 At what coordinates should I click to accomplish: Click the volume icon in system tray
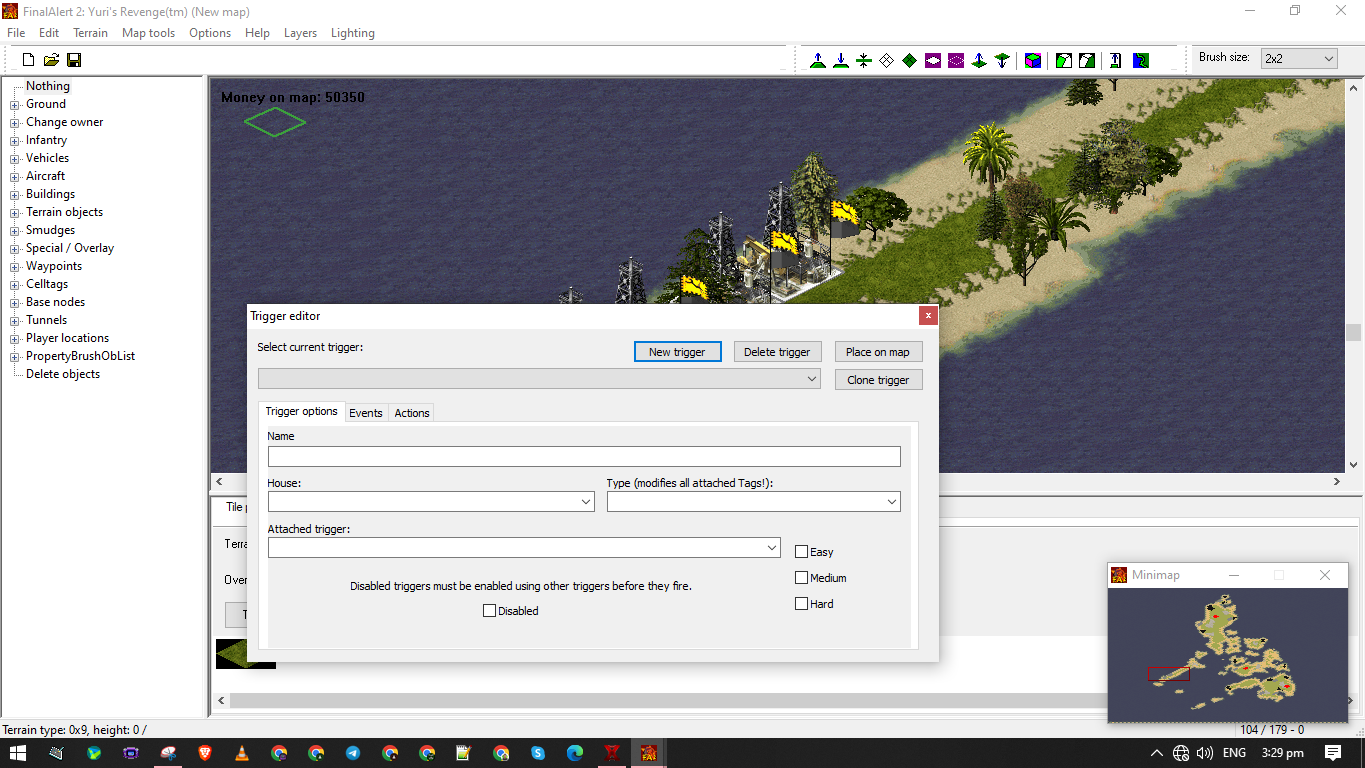tap(1205, 753)
